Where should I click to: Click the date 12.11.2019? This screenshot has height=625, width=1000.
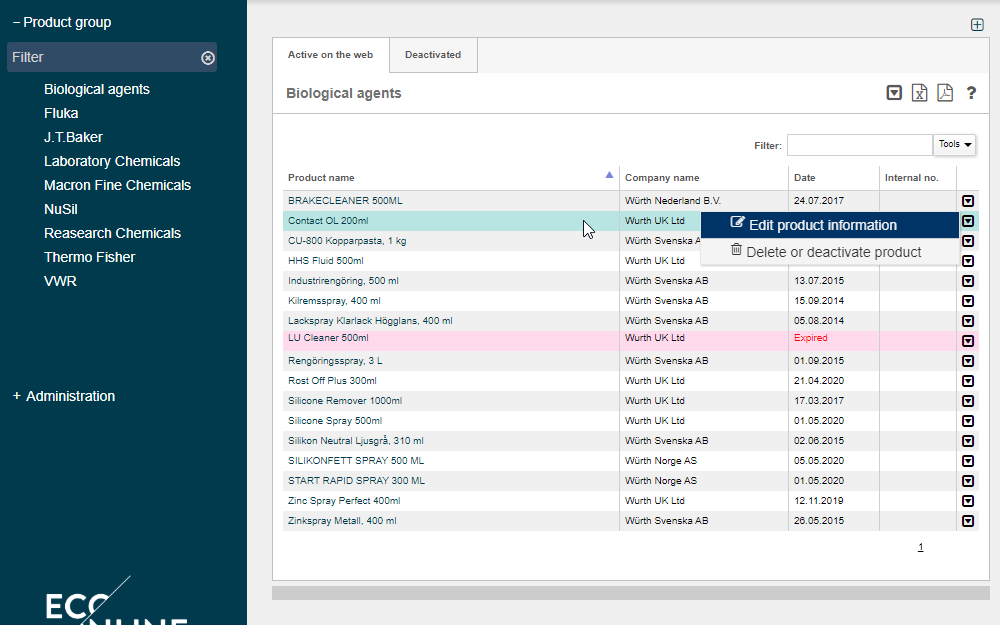pyautogui.click(x=819, y=501)
